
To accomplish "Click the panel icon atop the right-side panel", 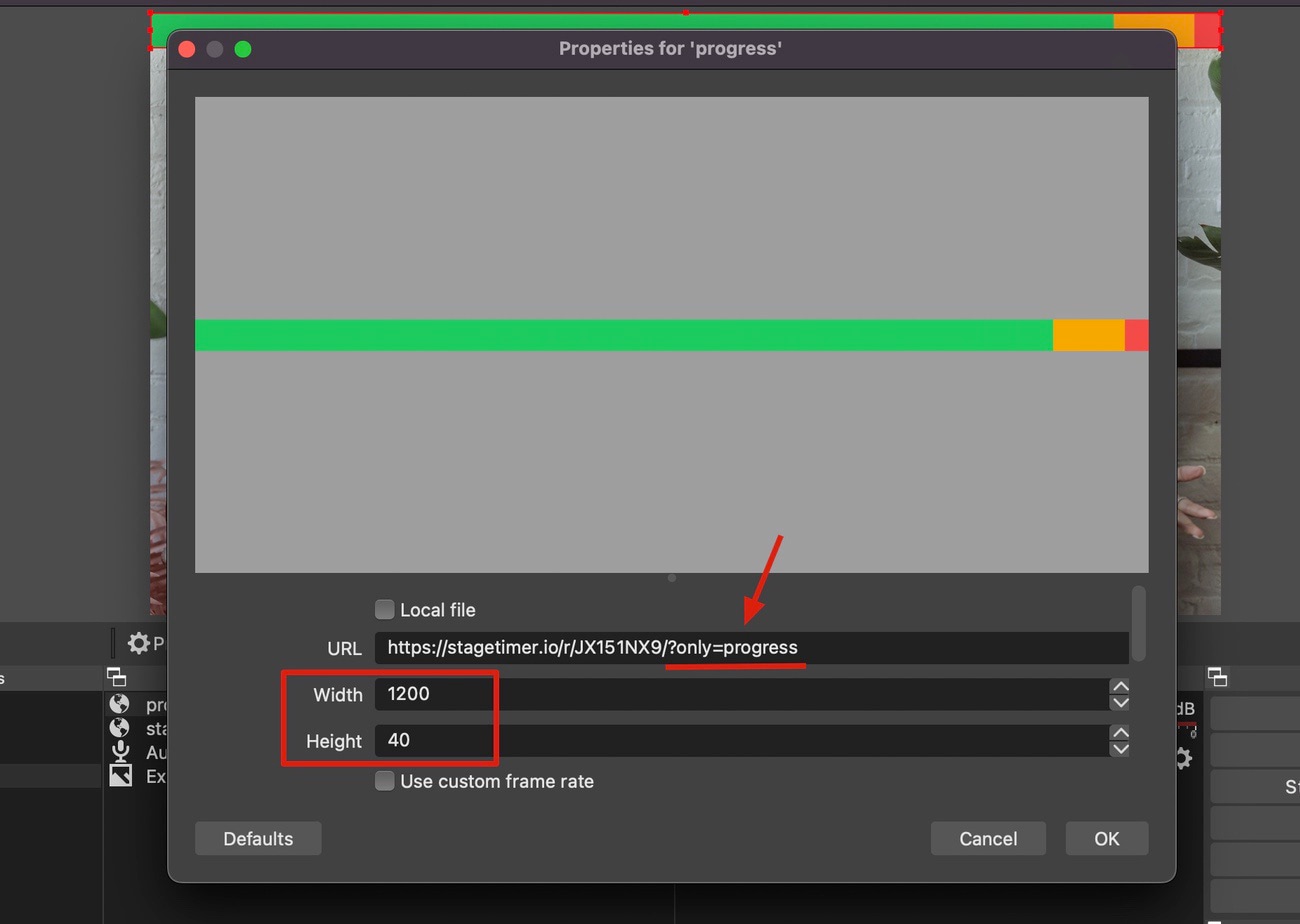I will click(1218, 677).
